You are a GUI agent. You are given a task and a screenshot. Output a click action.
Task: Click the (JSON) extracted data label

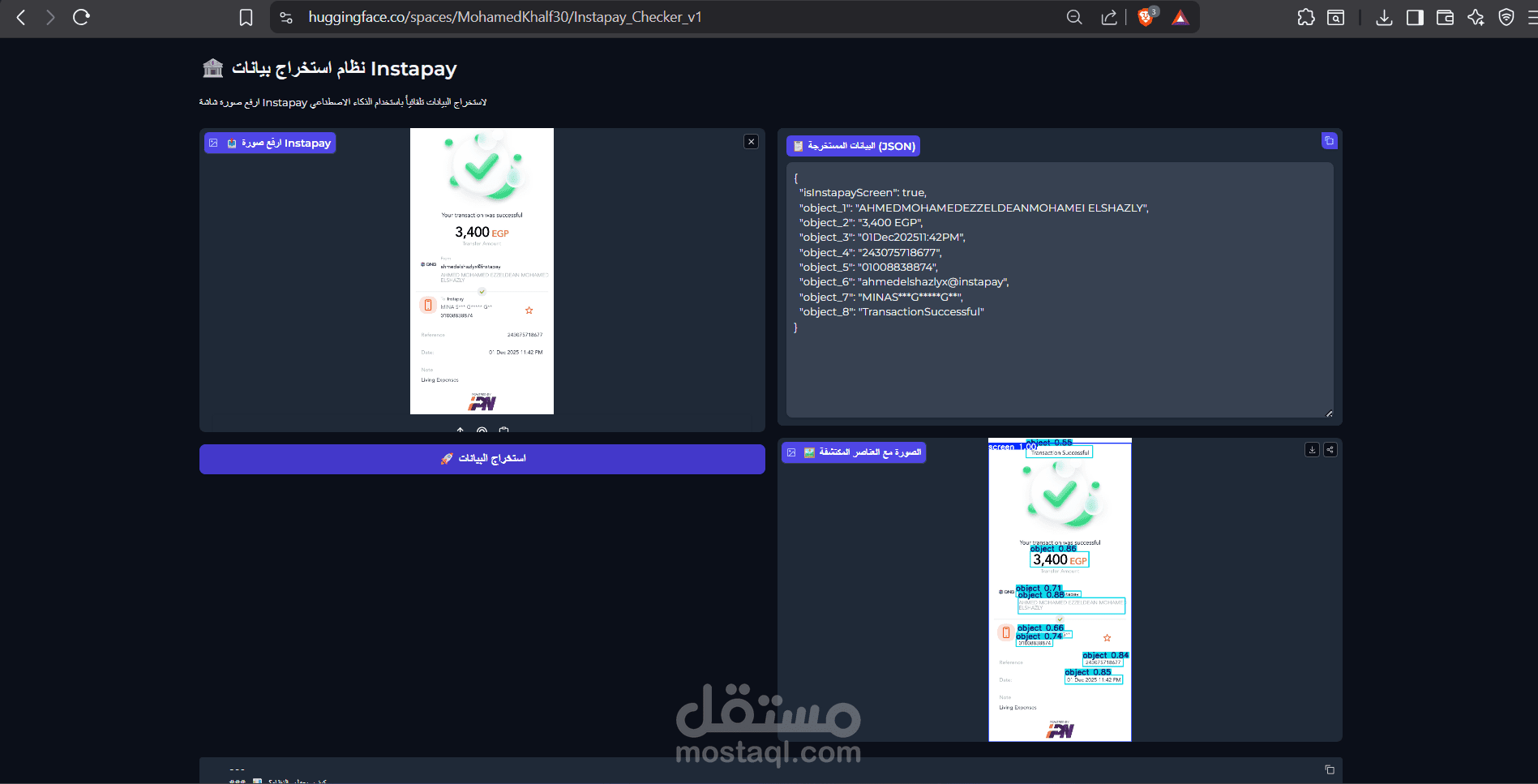[x=853, y=146]
